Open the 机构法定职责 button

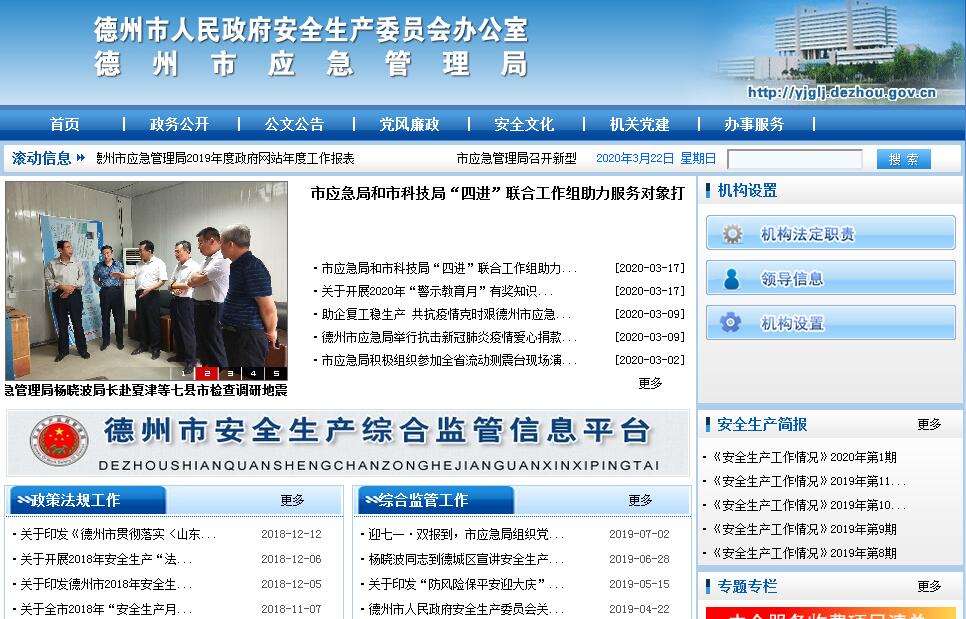click(830, 233)
